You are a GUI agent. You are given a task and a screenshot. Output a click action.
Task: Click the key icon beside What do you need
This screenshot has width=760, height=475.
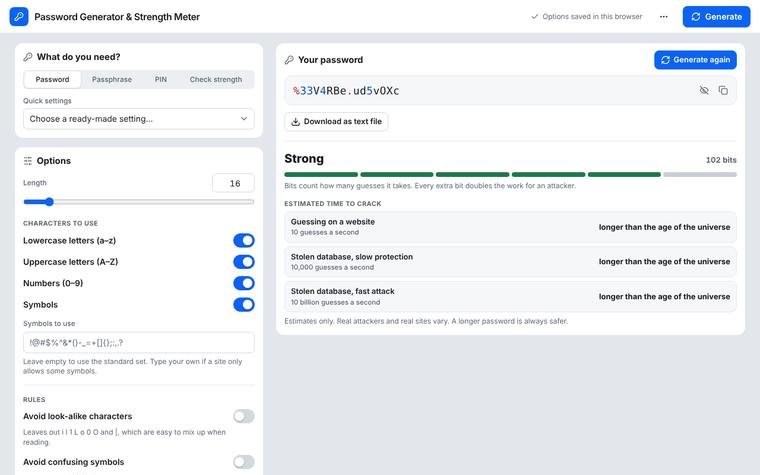point(28,57)
